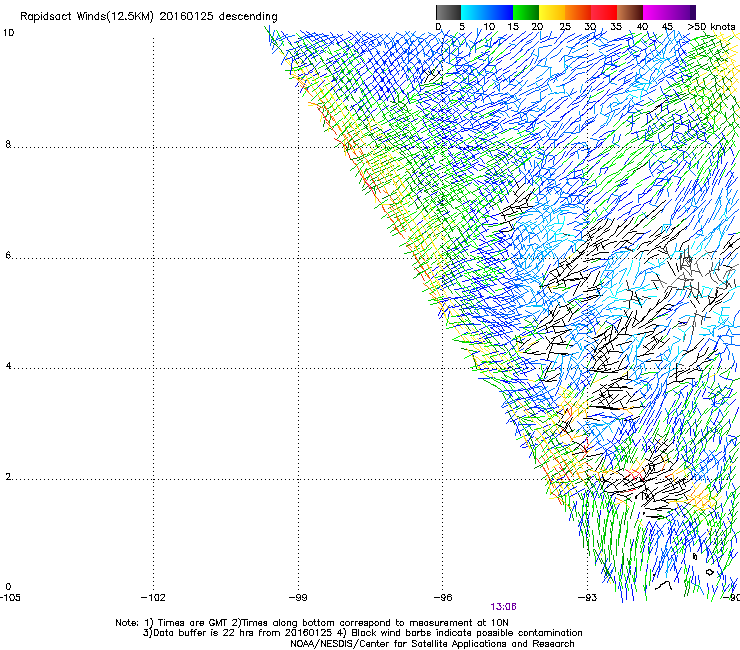Click the -105 longitude axis label

(x=10, y=598)
